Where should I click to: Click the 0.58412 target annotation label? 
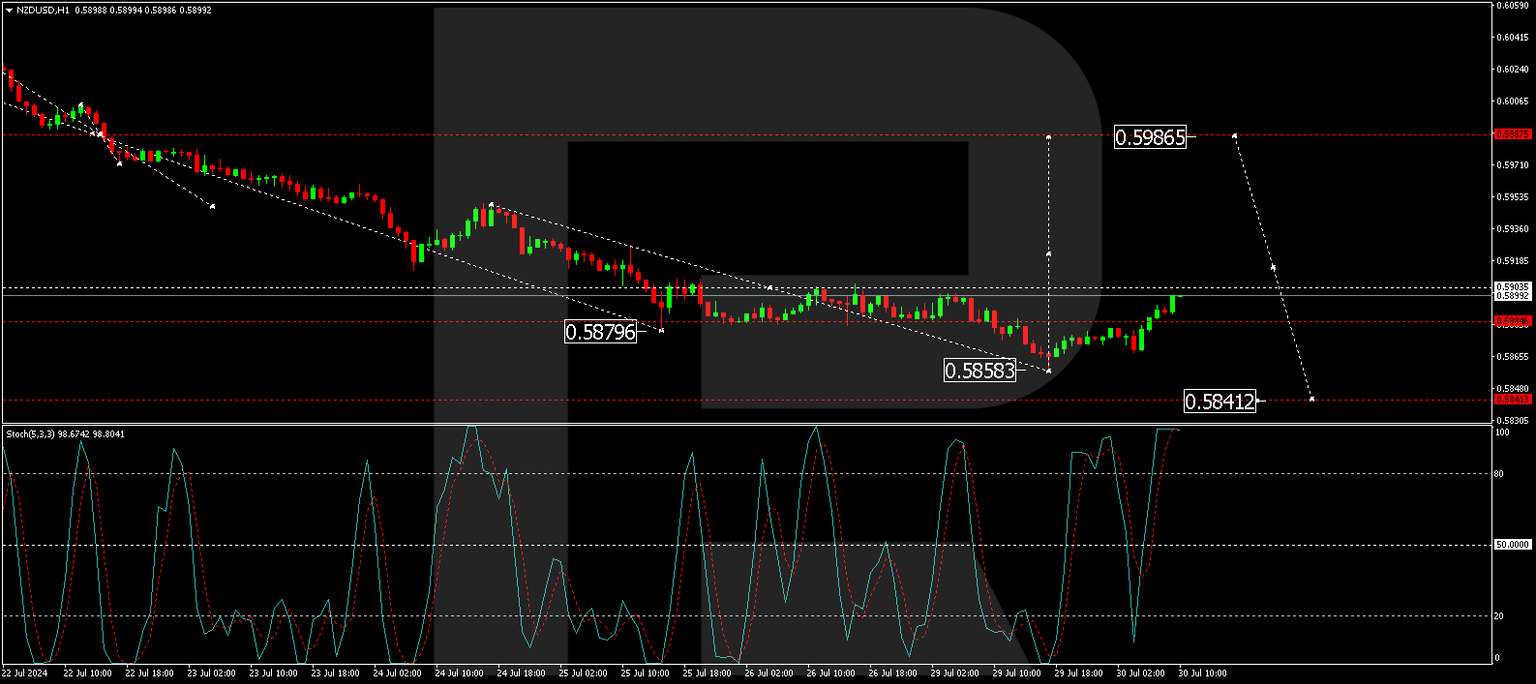point(1222,401)
